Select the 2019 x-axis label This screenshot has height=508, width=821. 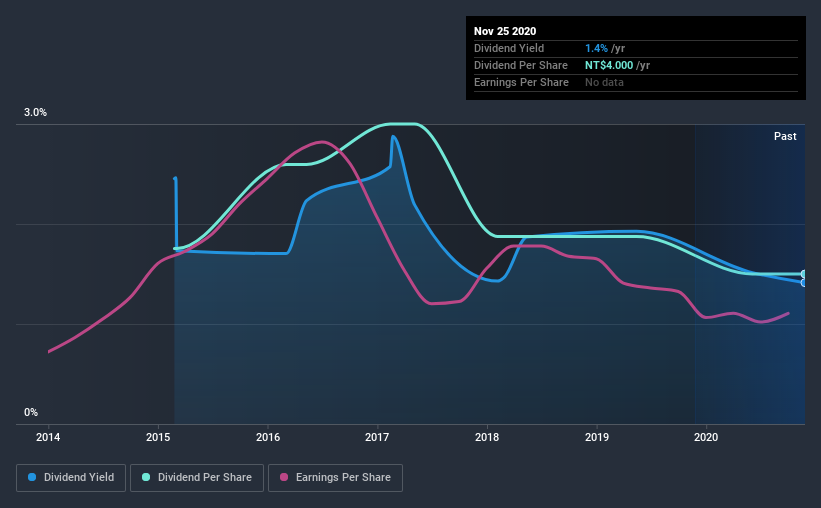click(x=596, y=437)
